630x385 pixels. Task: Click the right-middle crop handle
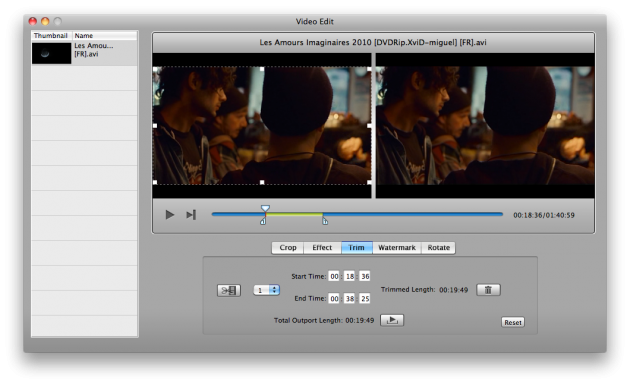[x=369, y=126]
